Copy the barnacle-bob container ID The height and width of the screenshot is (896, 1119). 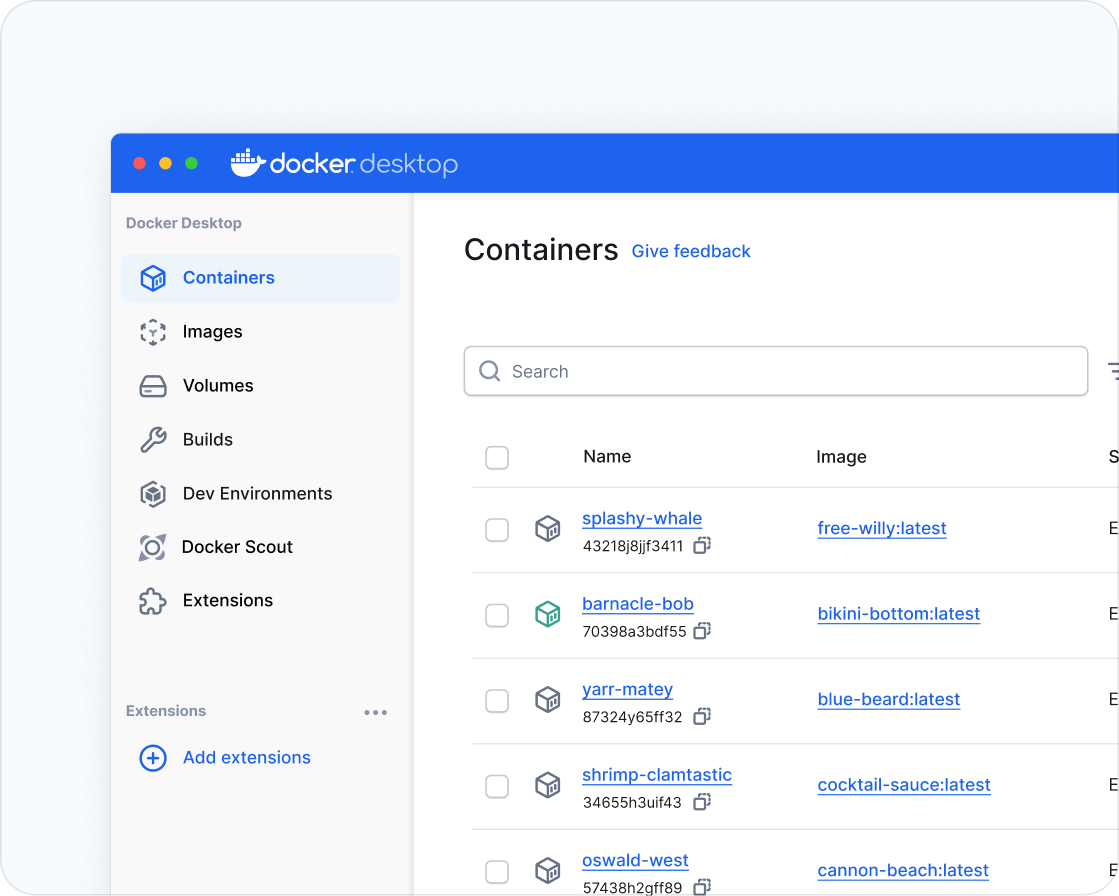[702, 631]
